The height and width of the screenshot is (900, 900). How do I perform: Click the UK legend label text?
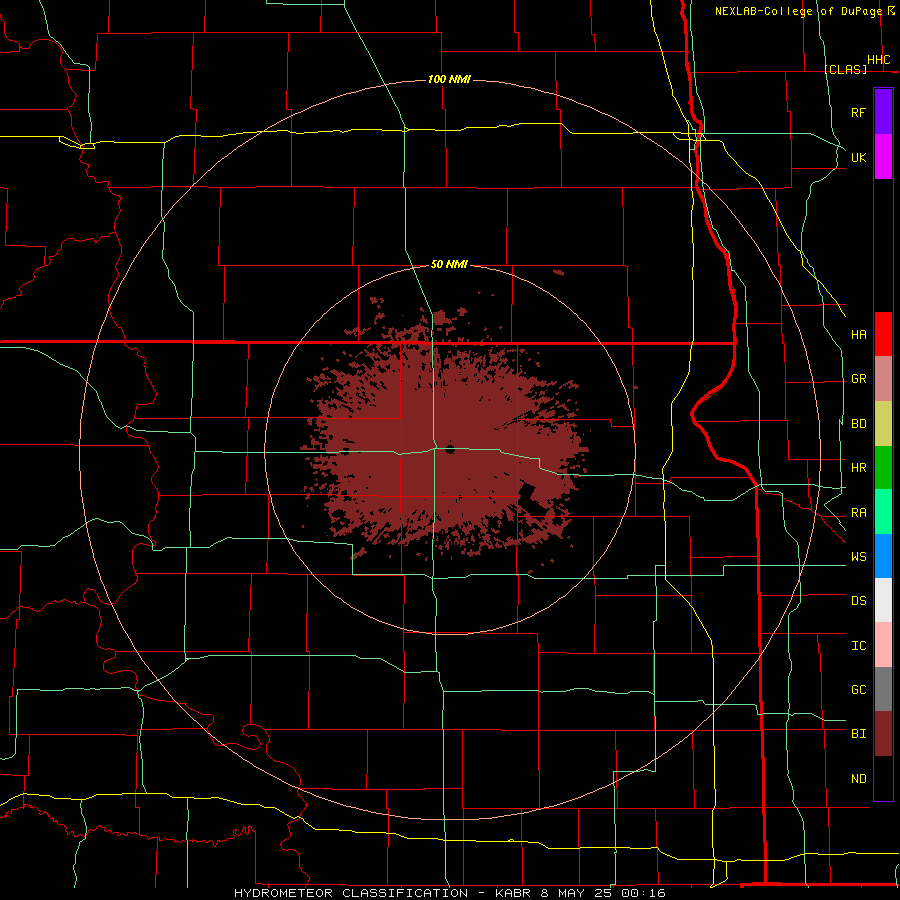click(859, 157)
